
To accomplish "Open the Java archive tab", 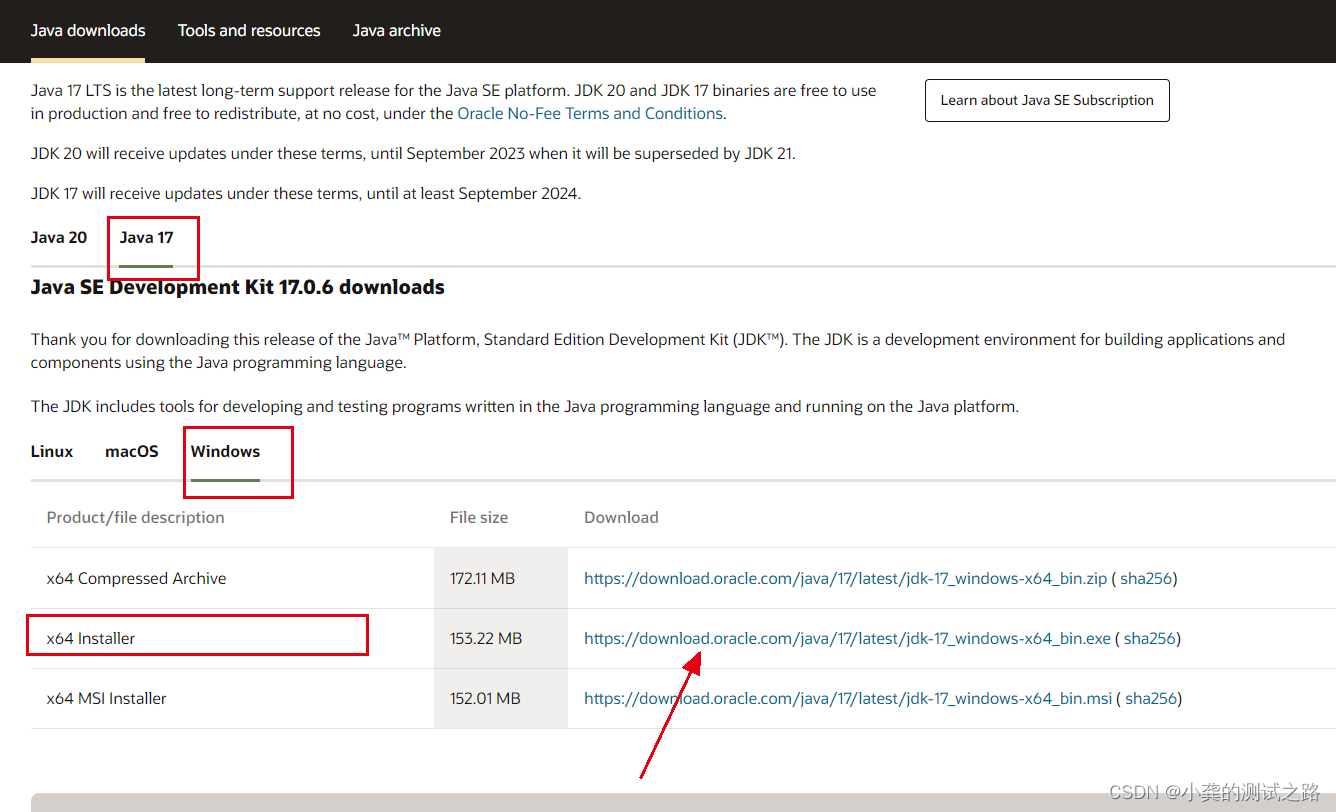I will (x=397, y=31).
